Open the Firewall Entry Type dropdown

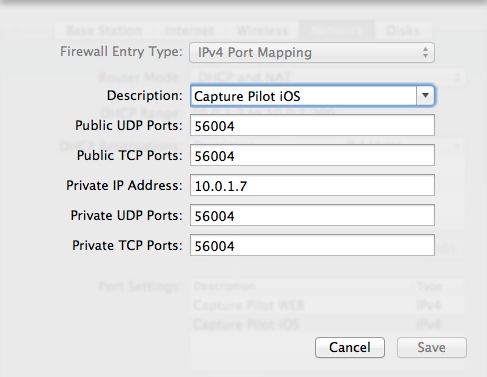[x=312, y=52]
